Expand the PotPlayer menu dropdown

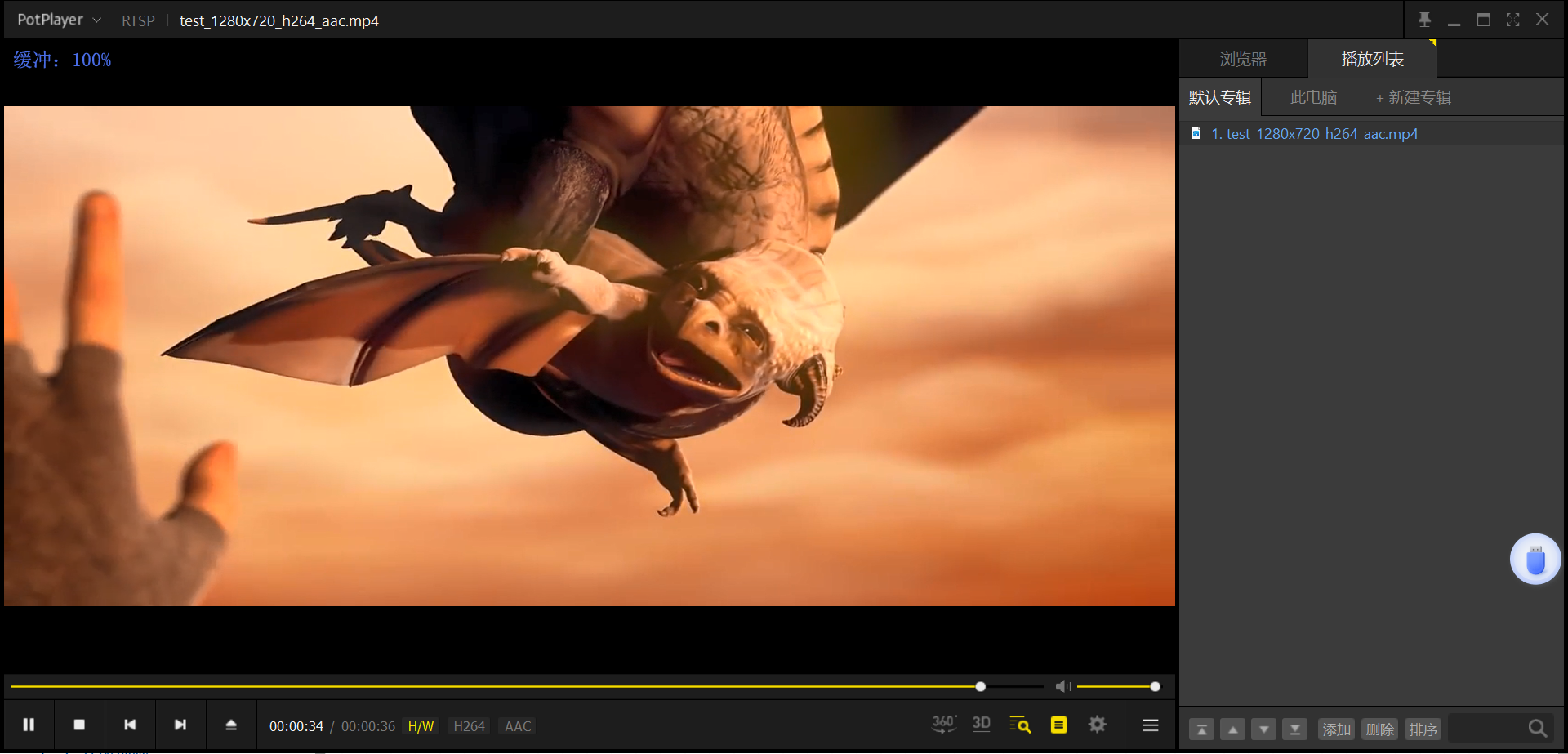[59, 20]
